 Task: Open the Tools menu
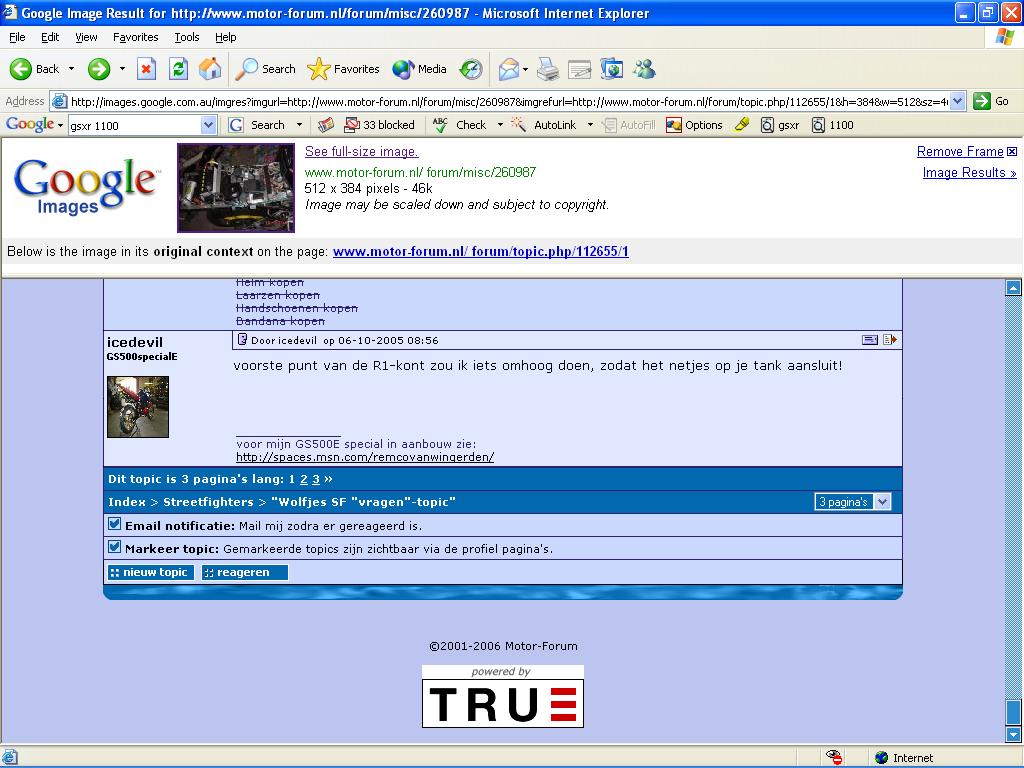[x=187, y=37]
